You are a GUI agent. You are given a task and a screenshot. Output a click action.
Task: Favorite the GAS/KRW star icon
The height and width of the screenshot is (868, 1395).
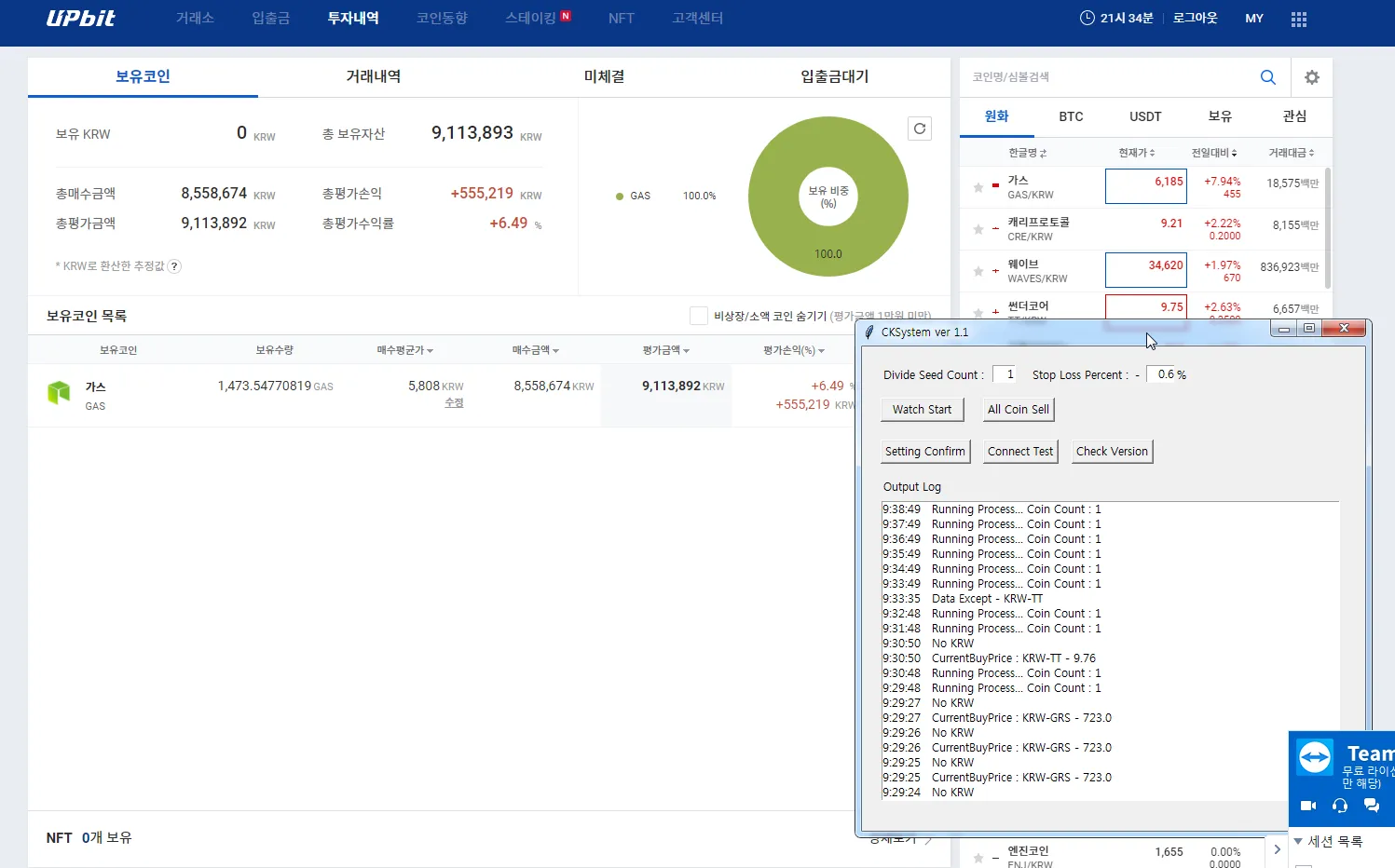coord(978,187)
